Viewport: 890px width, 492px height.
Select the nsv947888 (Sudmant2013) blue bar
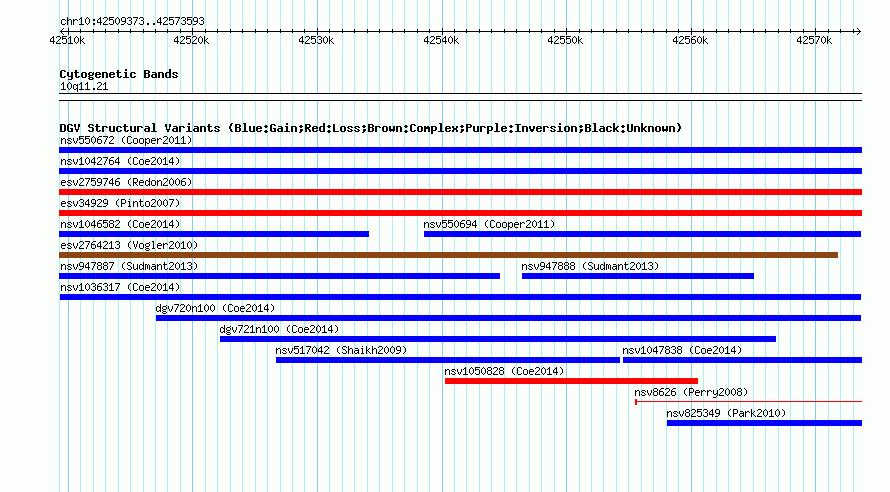pyautogui.click(x=637, y=276)
